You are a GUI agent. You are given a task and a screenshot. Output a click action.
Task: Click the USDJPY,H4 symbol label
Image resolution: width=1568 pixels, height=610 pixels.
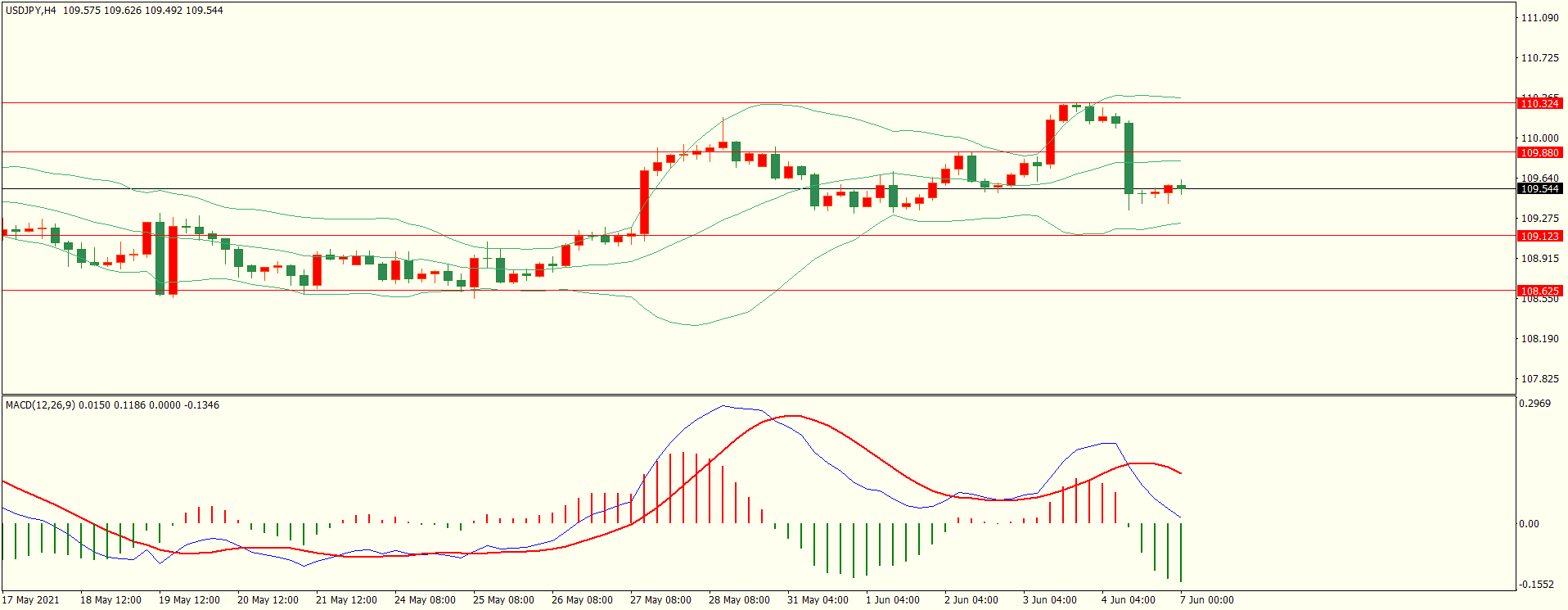point(31,11)
